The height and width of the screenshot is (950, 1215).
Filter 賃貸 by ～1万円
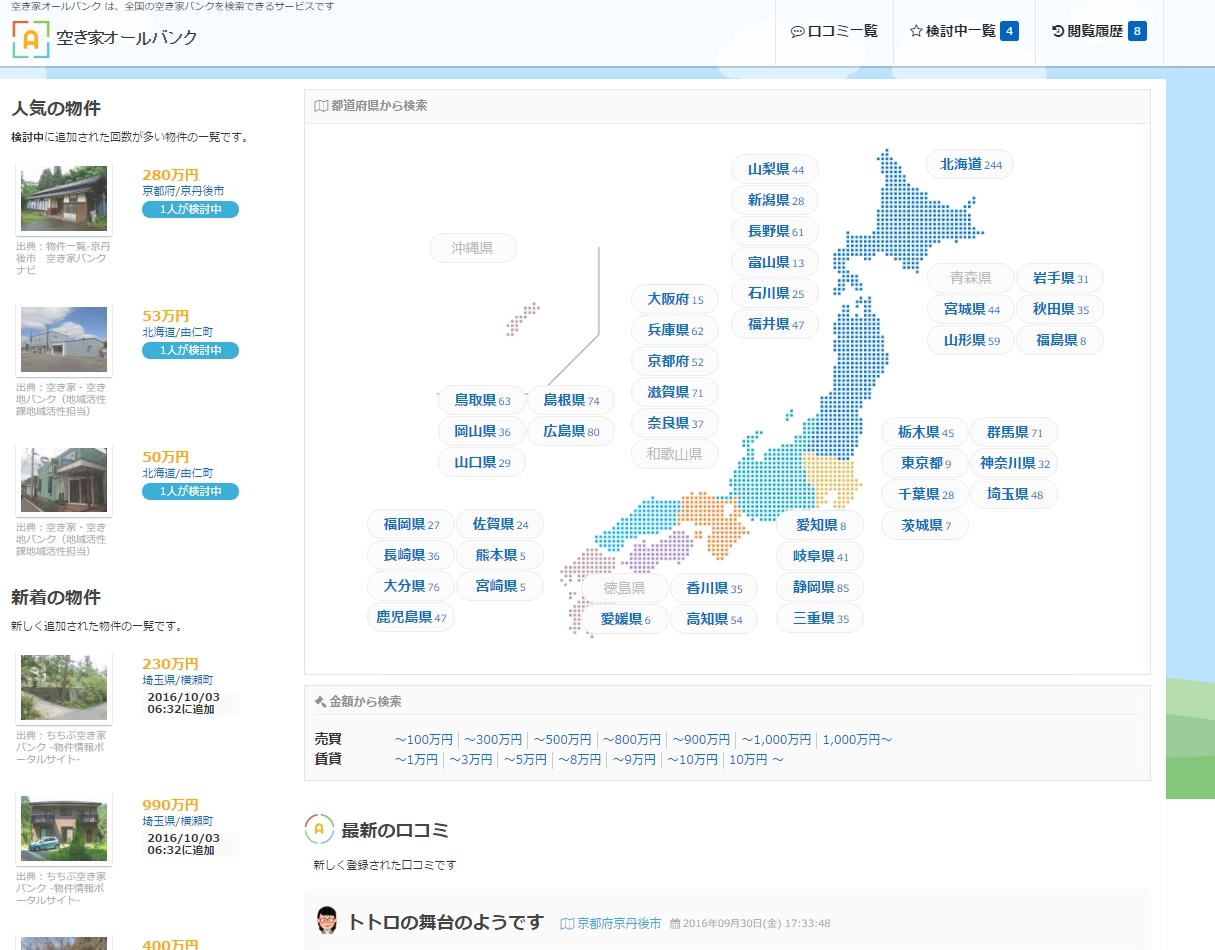point(417,760)
